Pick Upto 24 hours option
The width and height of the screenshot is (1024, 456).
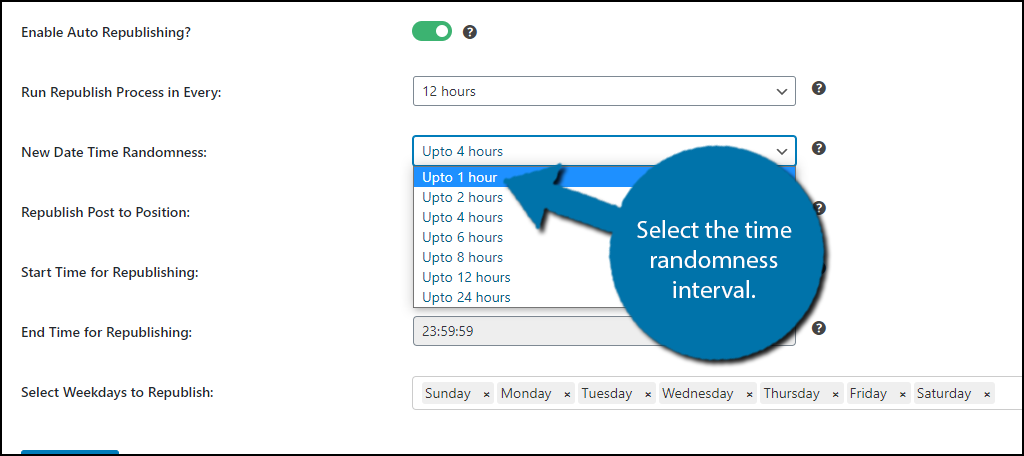pyautogui.click(x=466, y=297)
